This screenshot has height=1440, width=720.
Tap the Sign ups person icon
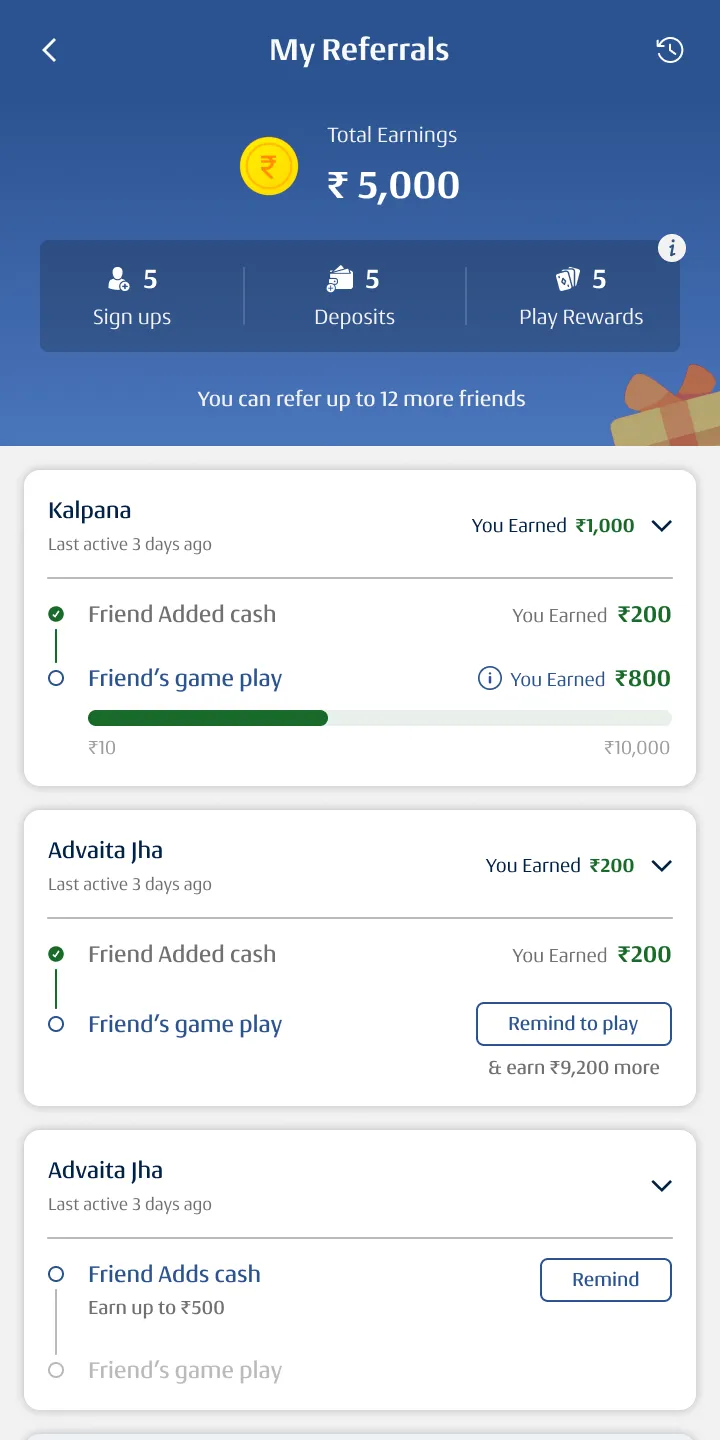click(119, 279)
